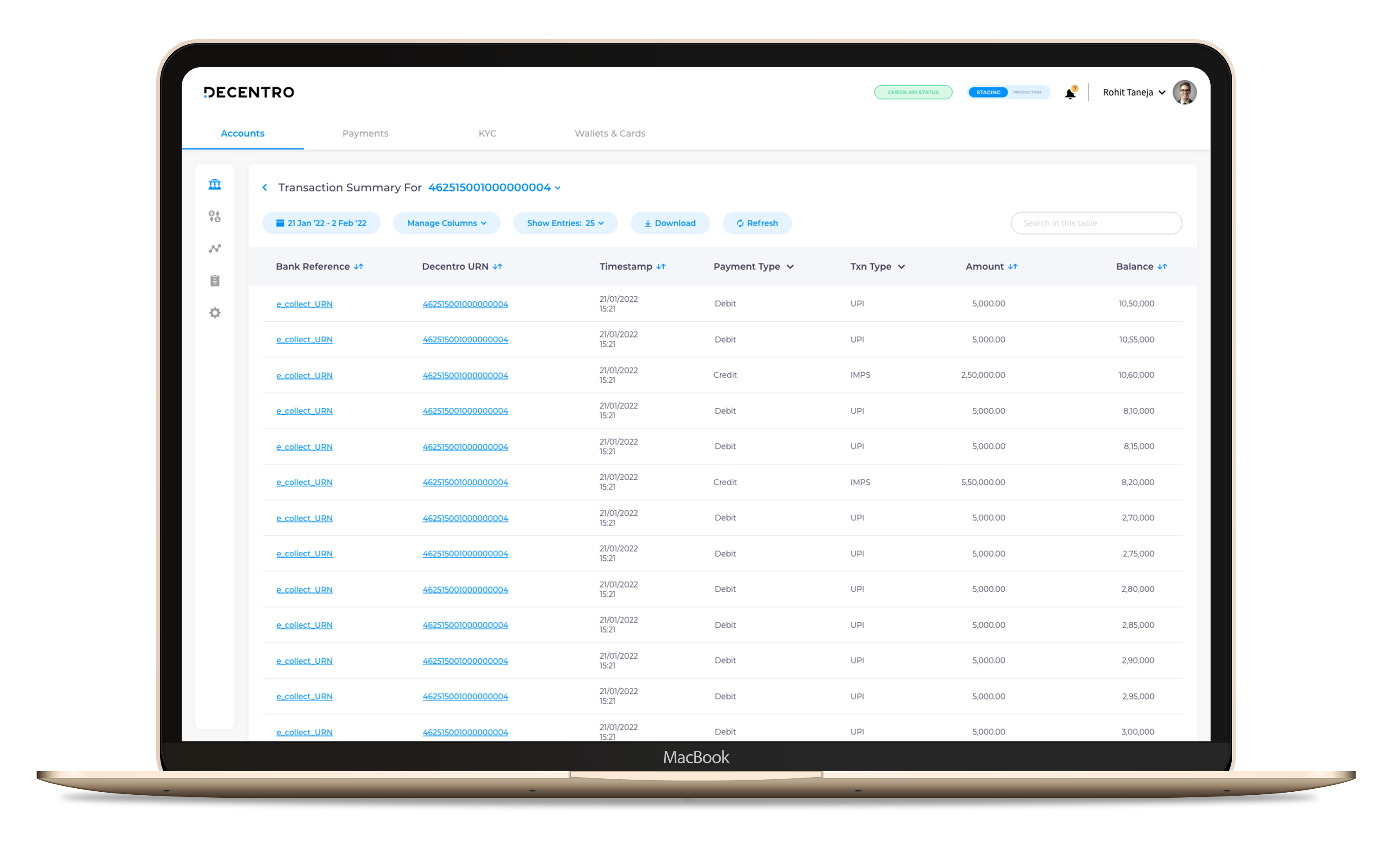Open the money transfer sidebar icon

215,216
